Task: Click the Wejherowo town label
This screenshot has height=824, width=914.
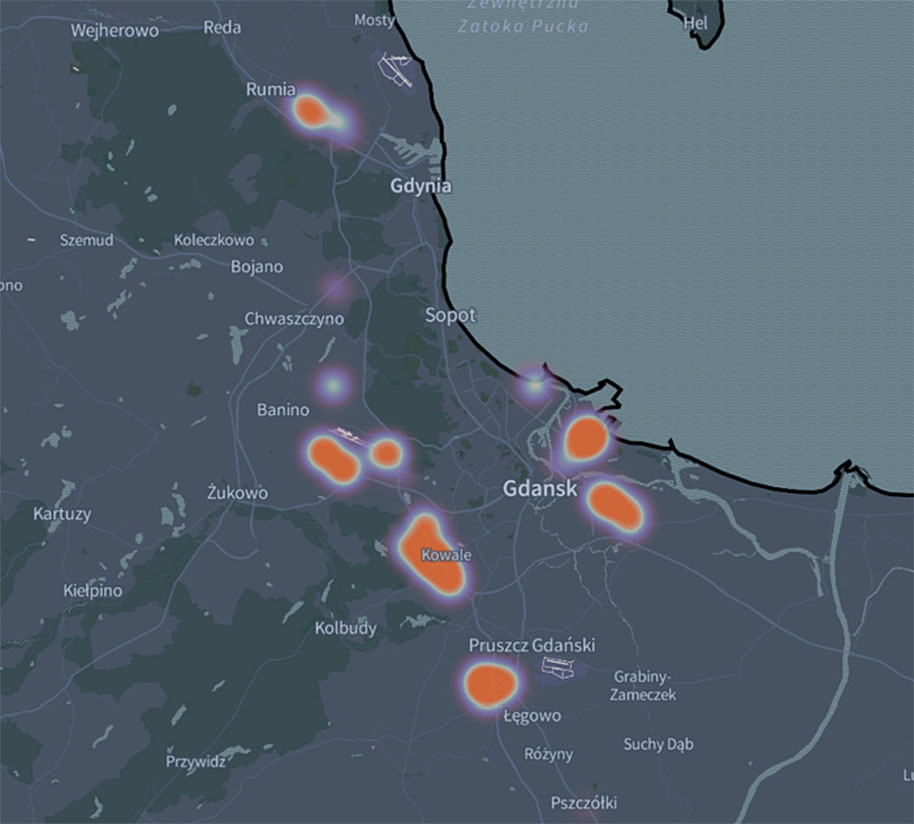Action: 115,31
